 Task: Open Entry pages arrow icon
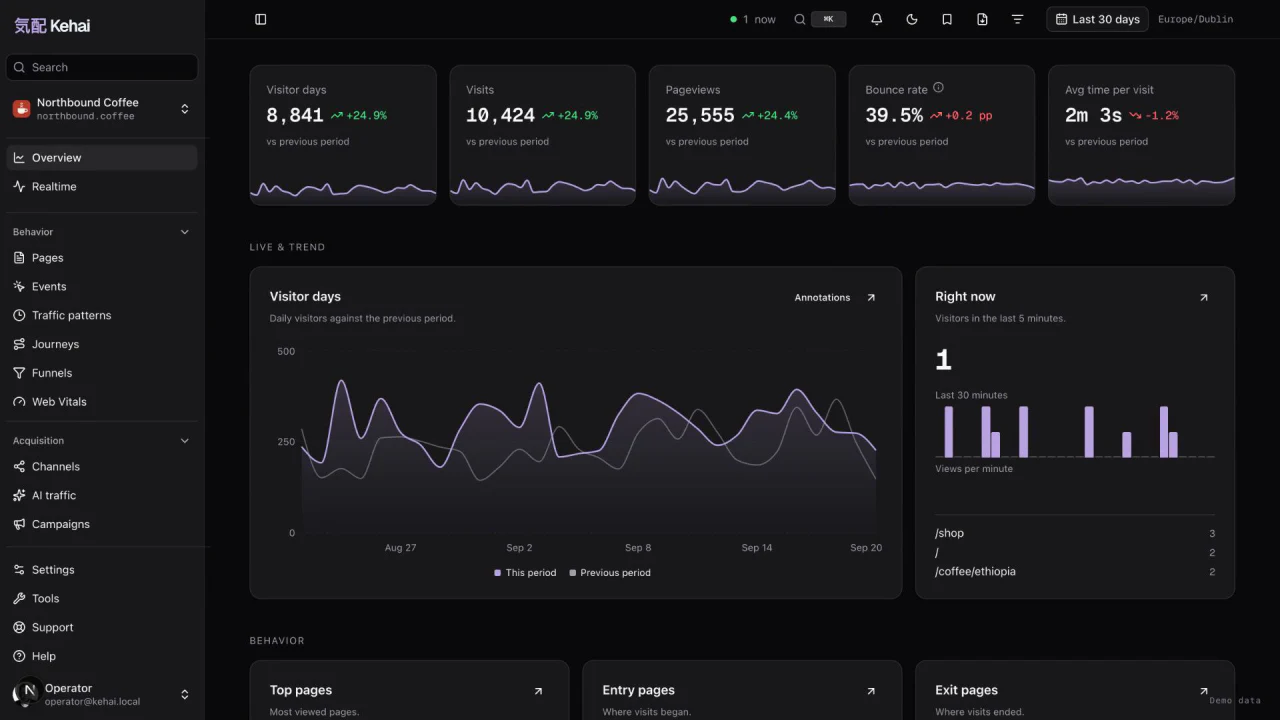[x=871, y=691]
